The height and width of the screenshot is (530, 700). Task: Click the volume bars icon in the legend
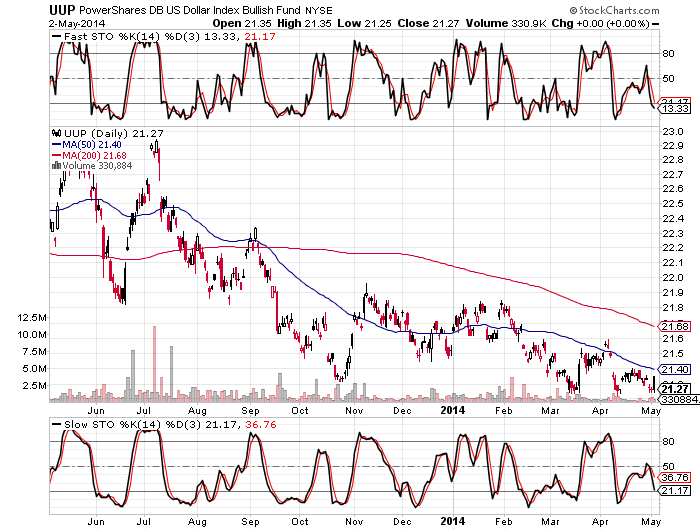point(56,166)
